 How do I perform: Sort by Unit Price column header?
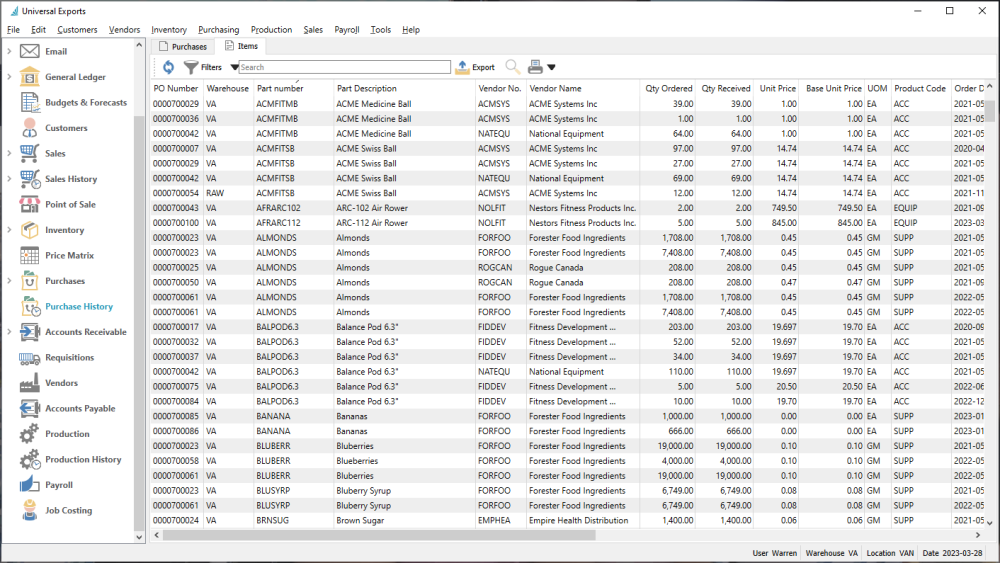point(777,88)
